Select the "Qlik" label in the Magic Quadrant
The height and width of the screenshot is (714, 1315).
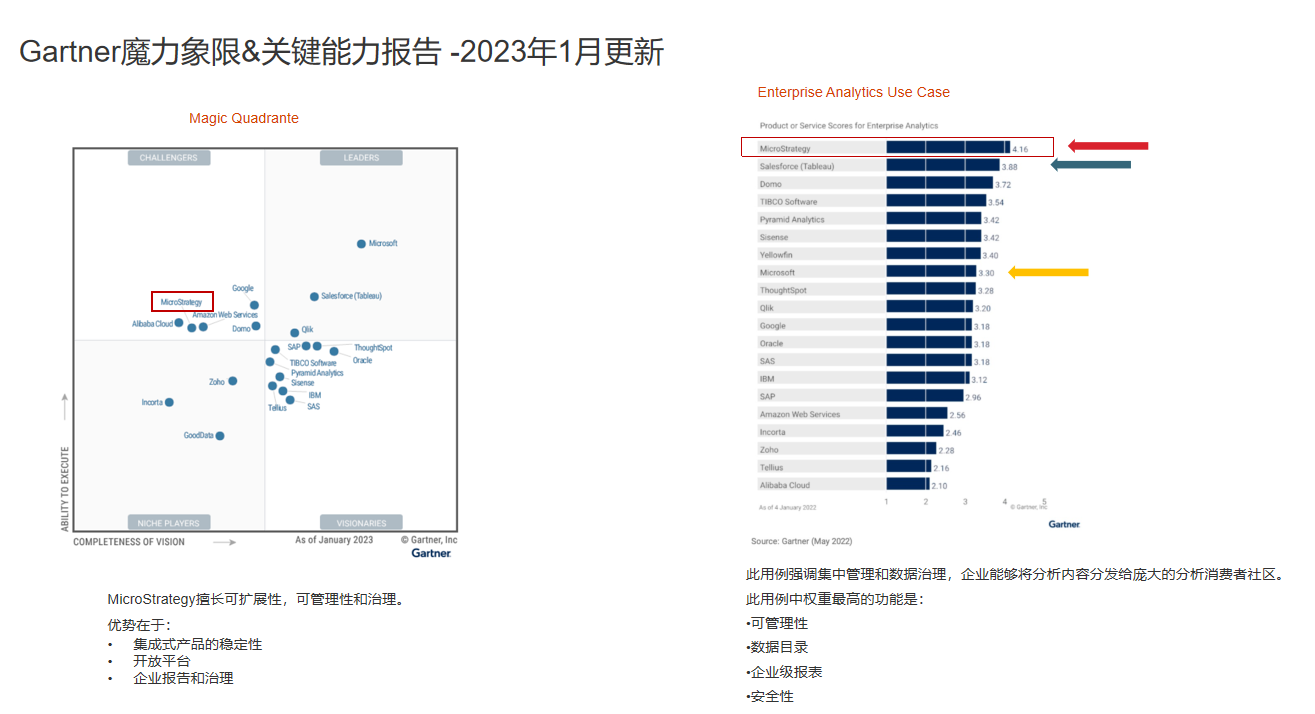(x=307, y=328)
